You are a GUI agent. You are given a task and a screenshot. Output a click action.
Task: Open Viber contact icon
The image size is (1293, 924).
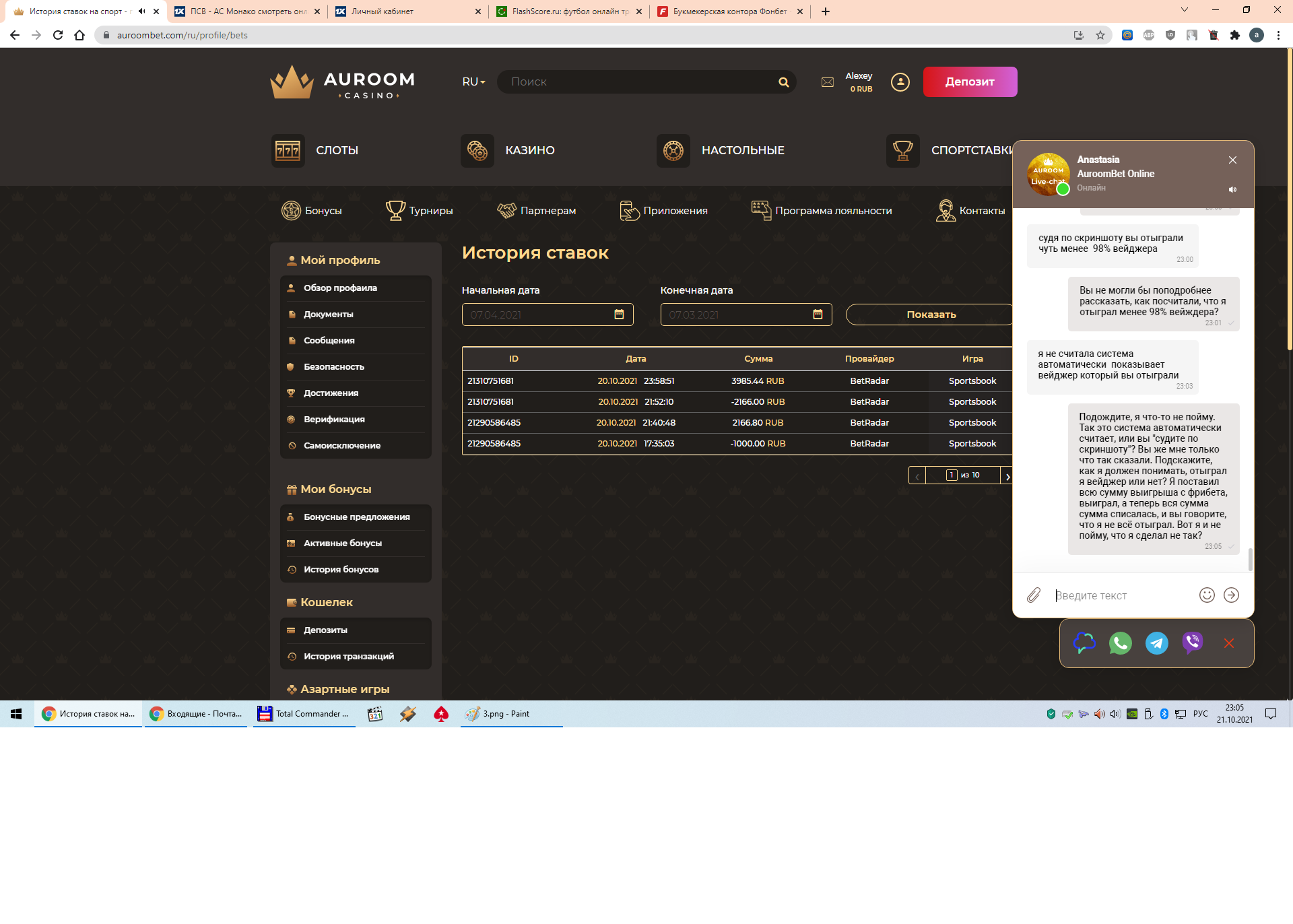click(1193, 643)
